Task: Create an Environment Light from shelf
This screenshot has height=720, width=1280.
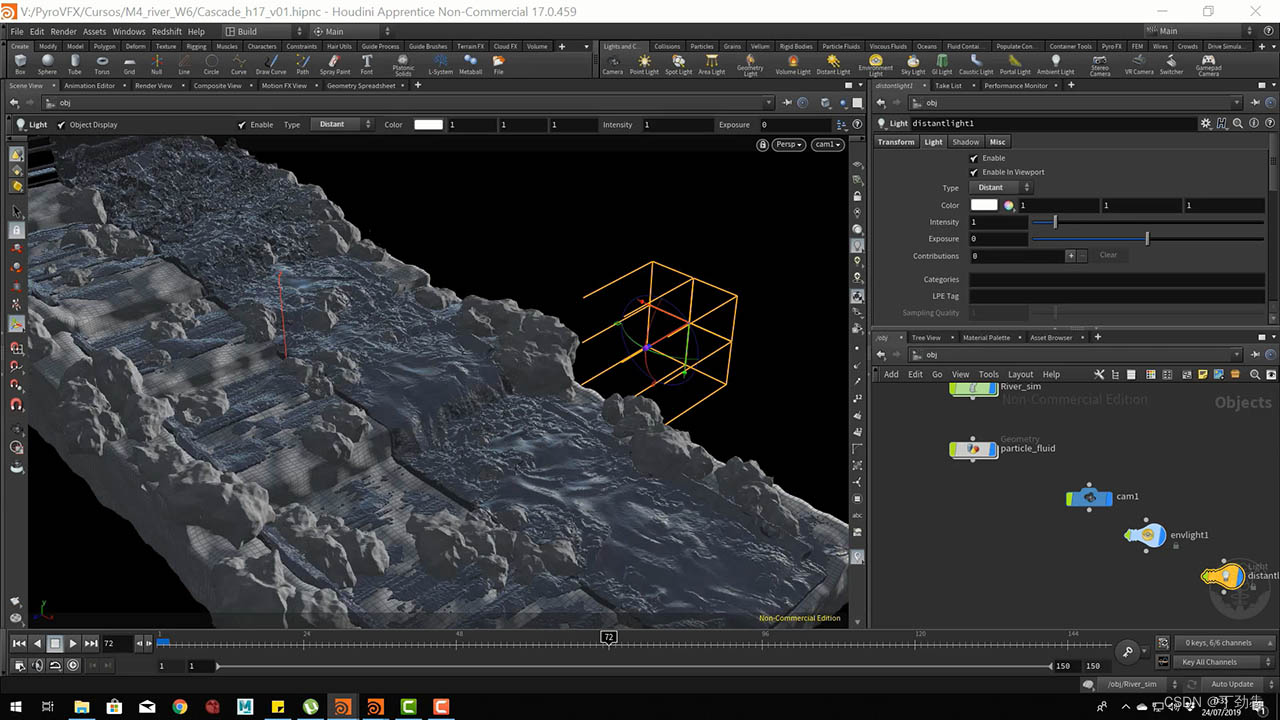Action: coord(875,66)
